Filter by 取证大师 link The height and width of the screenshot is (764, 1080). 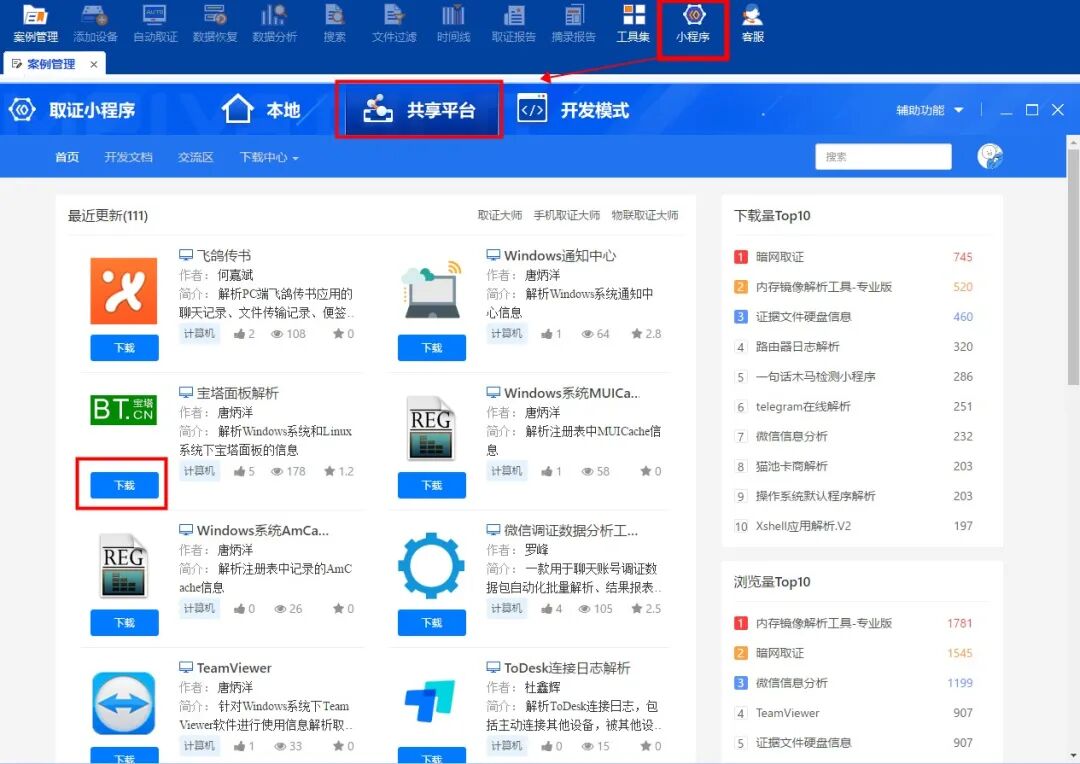(x=500, y=215)
